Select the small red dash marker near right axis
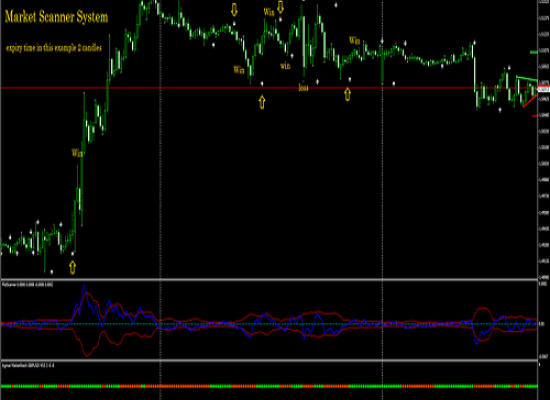Screen dimensions: 550x400 point(535,116)
